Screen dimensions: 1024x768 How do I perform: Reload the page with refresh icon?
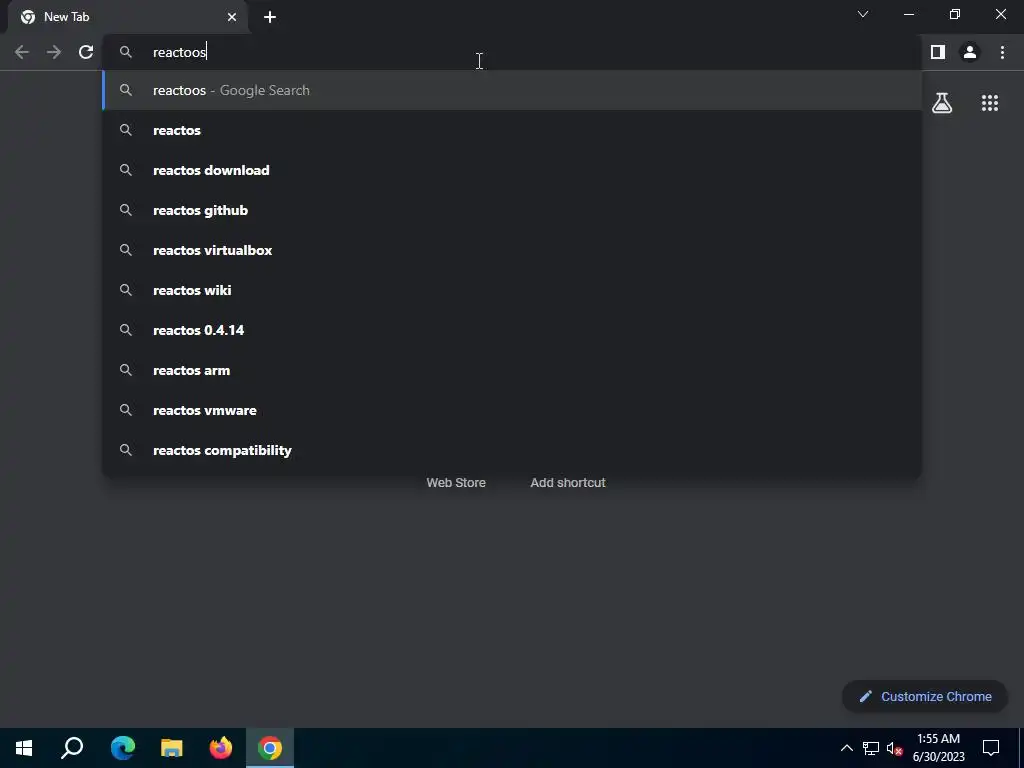coord(86,52)
